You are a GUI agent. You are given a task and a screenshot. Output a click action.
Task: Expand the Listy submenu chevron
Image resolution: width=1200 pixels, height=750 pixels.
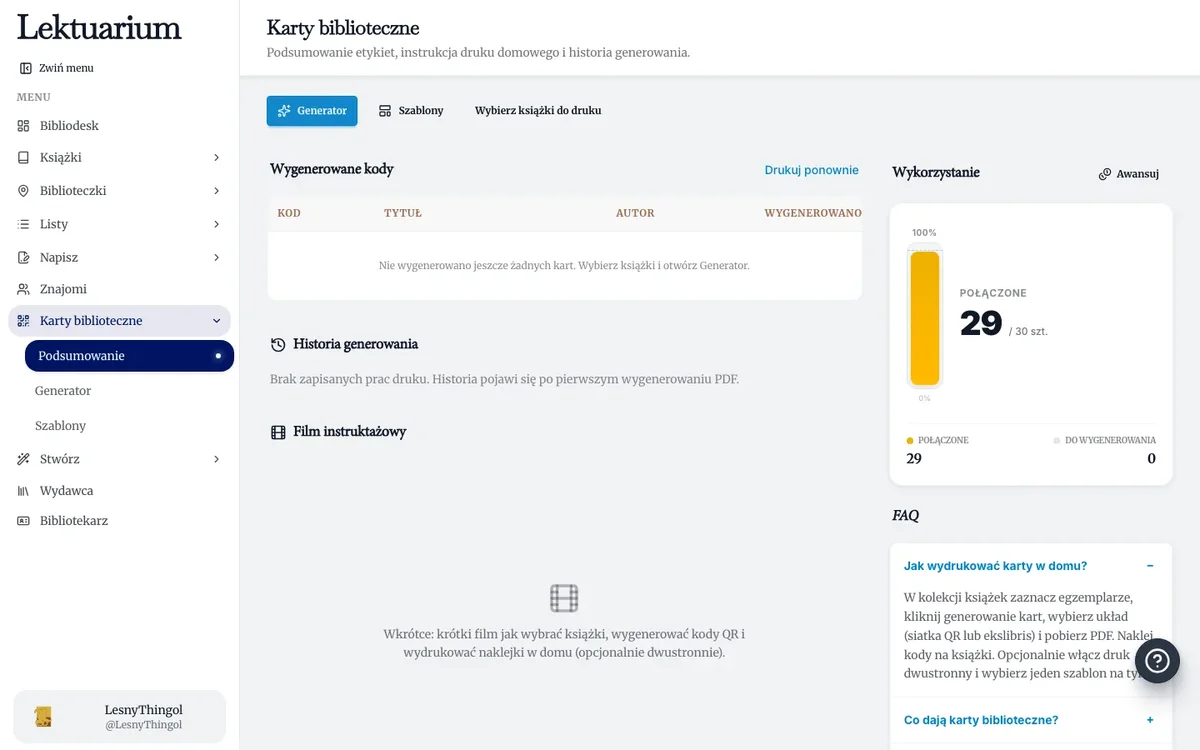click(217, 224)
